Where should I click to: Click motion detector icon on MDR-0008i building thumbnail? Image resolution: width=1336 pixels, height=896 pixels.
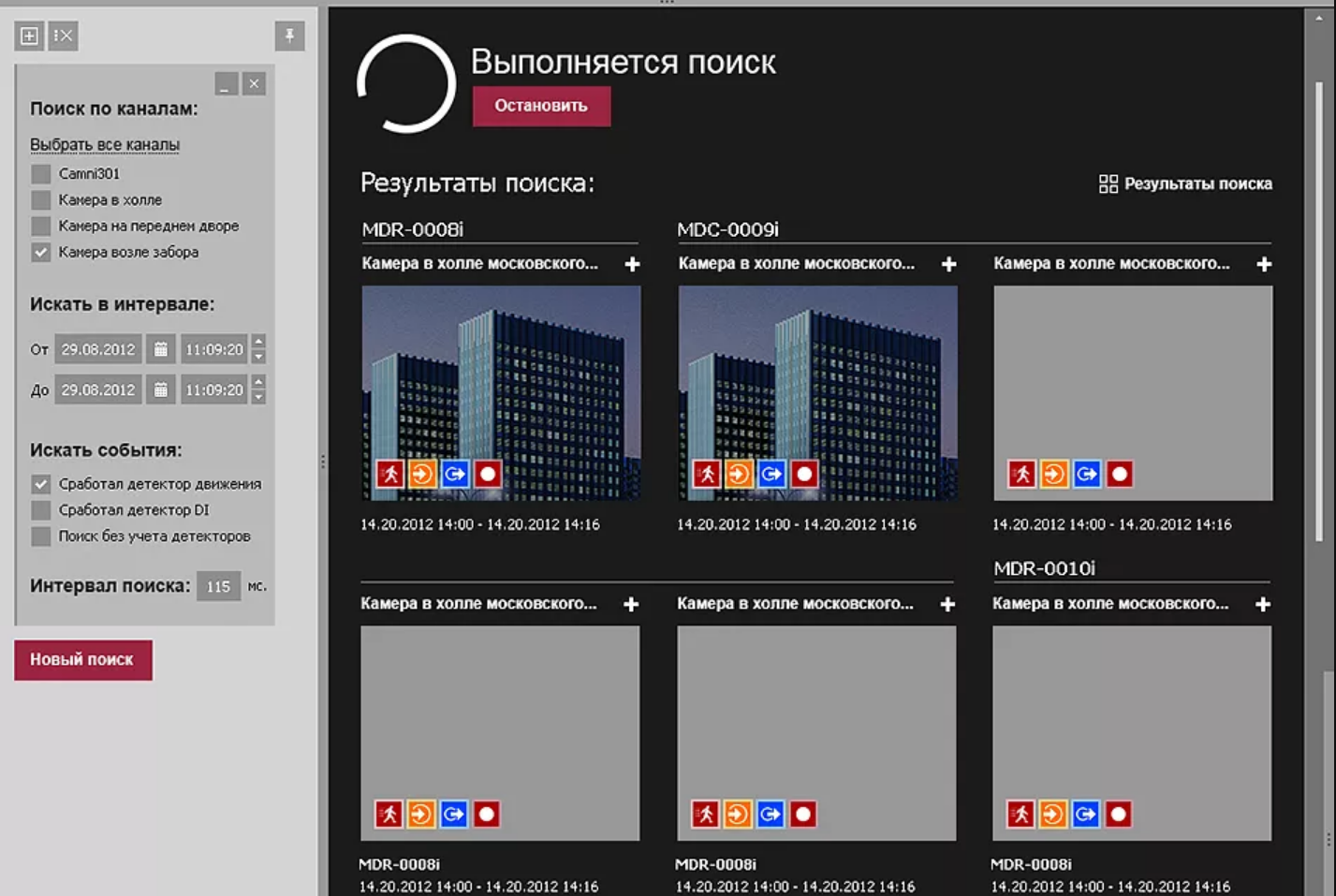tap(390, 474)
